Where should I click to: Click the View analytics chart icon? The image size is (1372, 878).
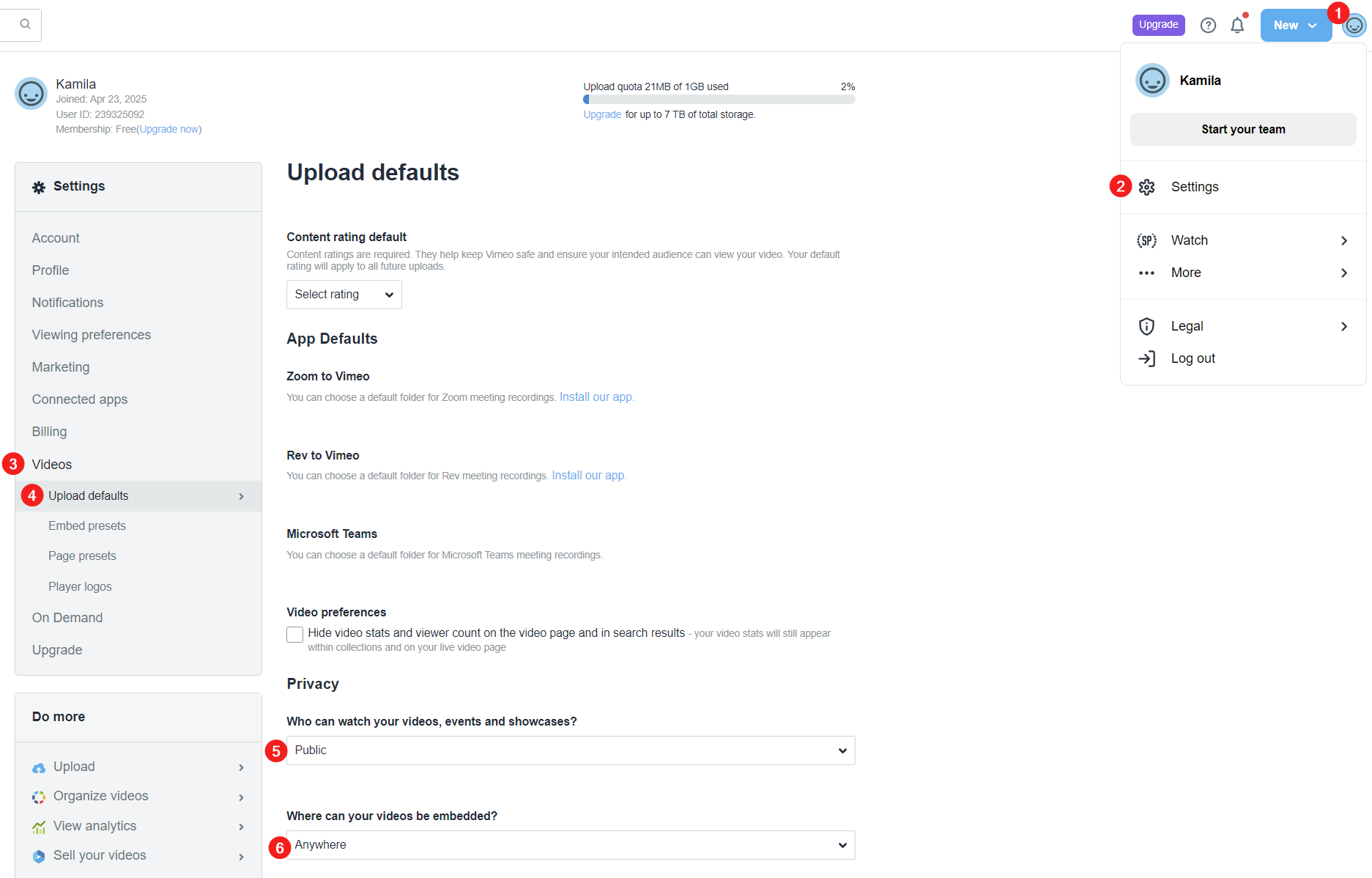click(39, 827)
